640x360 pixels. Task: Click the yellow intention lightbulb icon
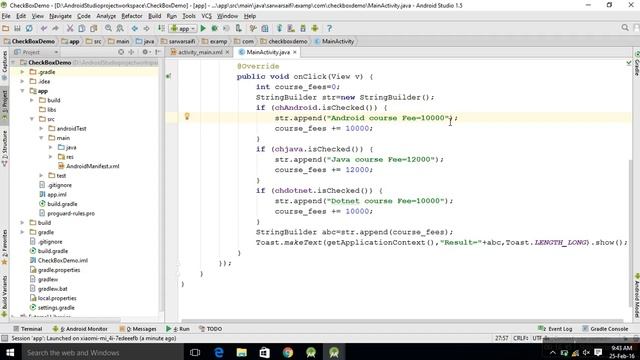[x=187, y=116]
